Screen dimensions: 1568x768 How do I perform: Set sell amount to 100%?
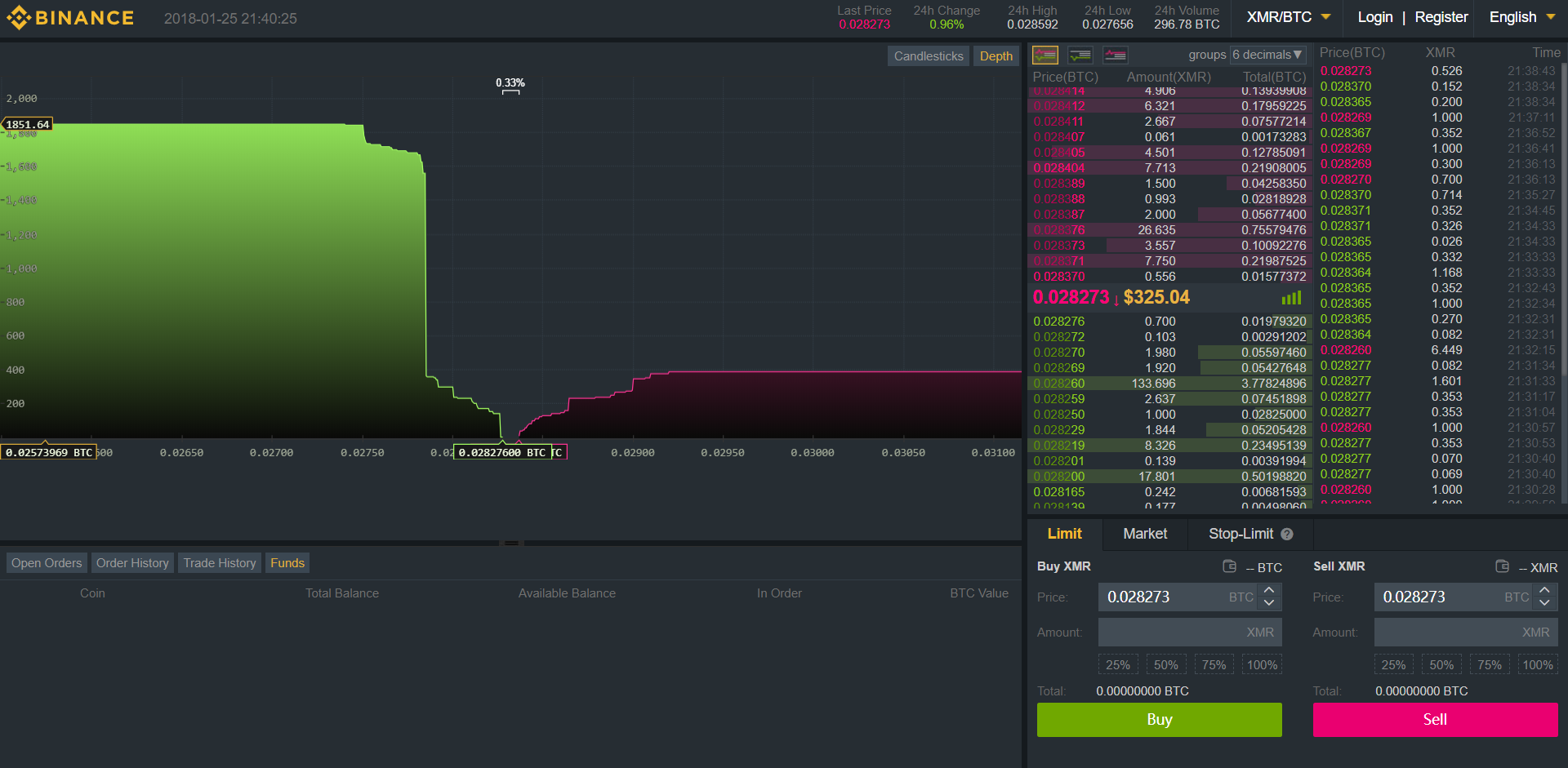pyautogui.click(x=1538, y=665)
